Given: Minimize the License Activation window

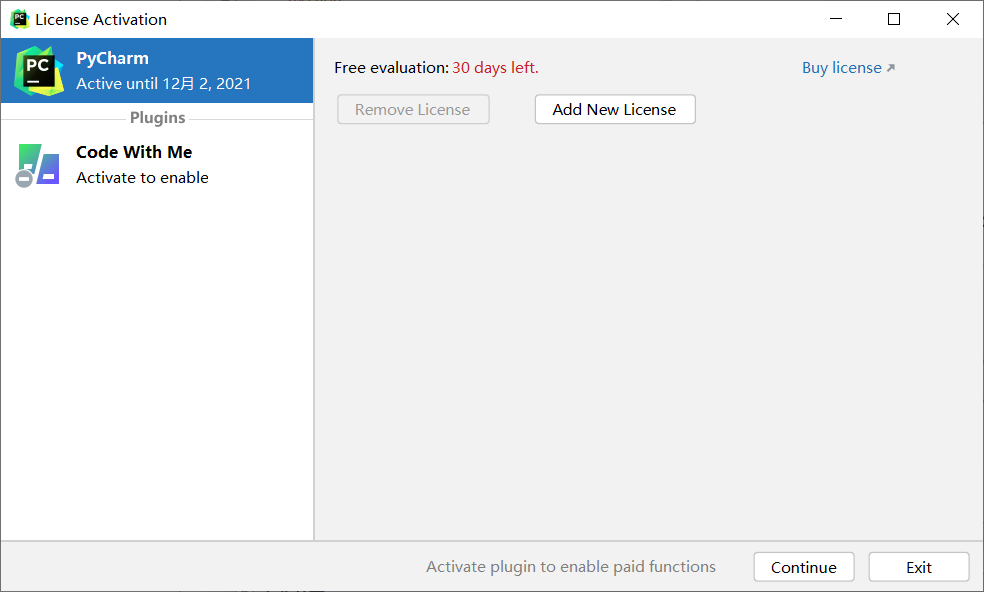Looking at the screenshot, I should pos(836,19).
